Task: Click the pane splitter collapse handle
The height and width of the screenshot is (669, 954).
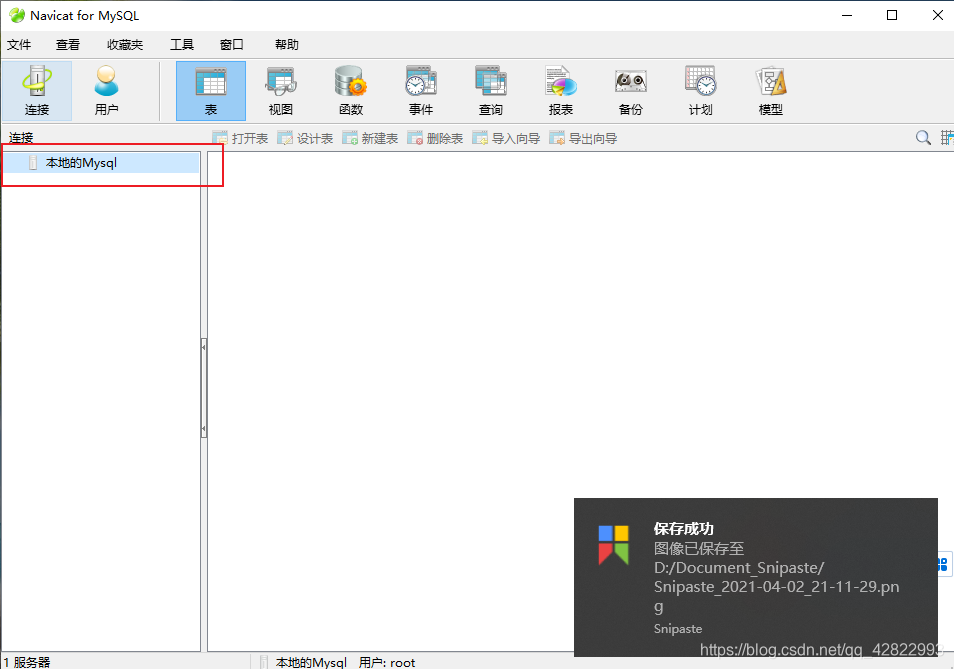Action: [204, 388]
